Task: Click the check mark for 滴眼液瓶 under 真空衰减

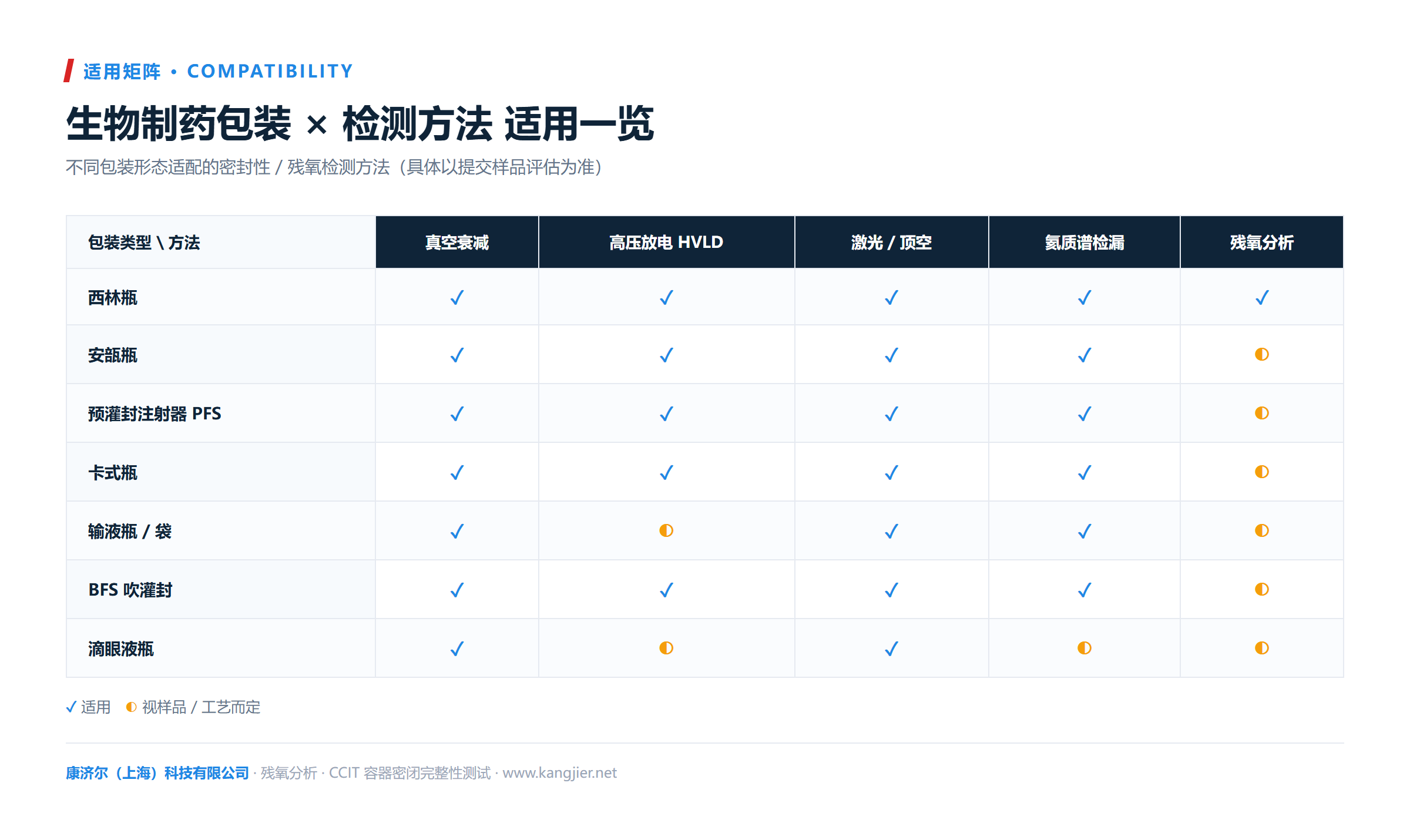Action: point(456,649)
